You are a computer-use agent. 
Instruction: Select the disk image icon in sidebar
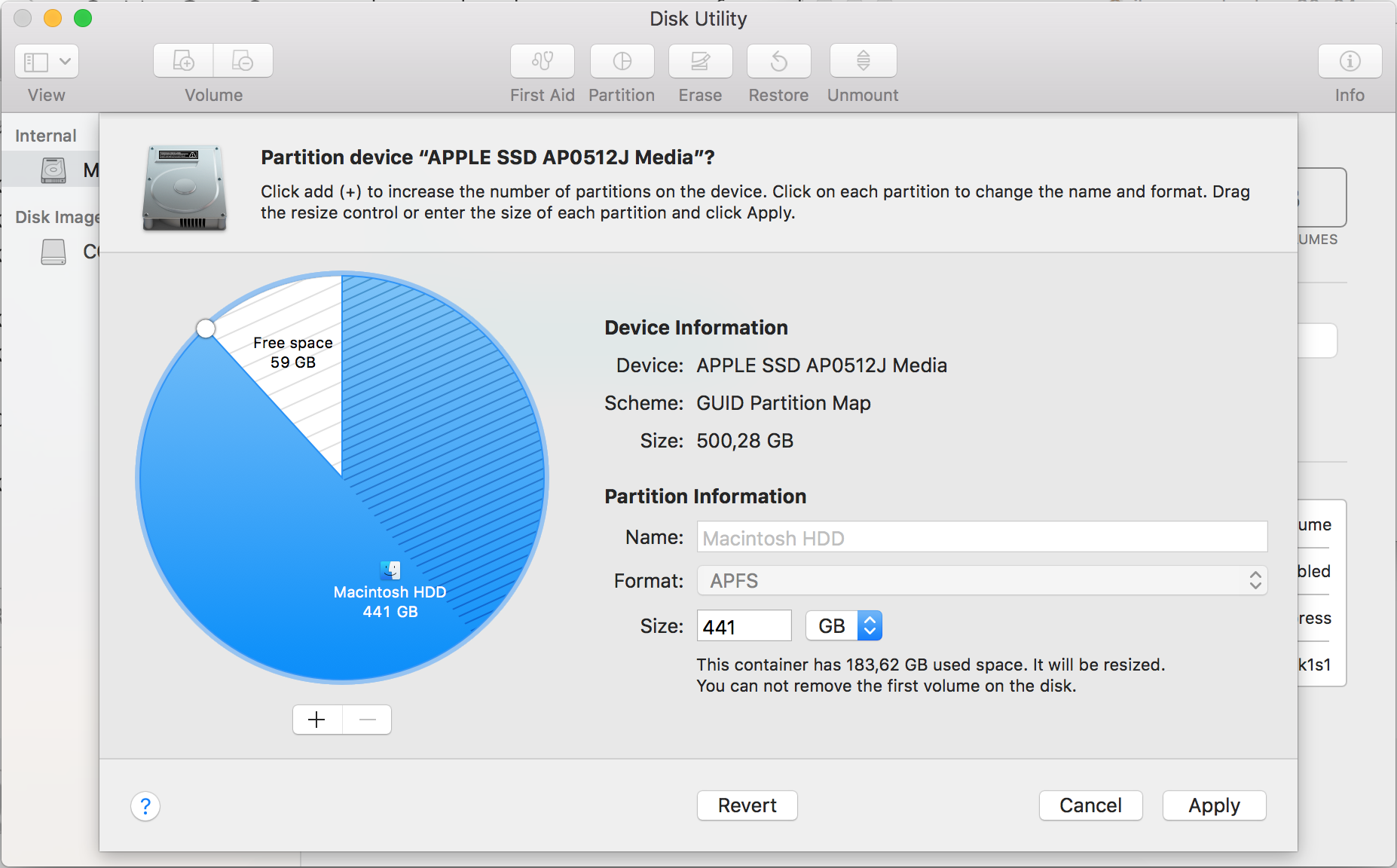pyautogui.click(x=53, y=252)
